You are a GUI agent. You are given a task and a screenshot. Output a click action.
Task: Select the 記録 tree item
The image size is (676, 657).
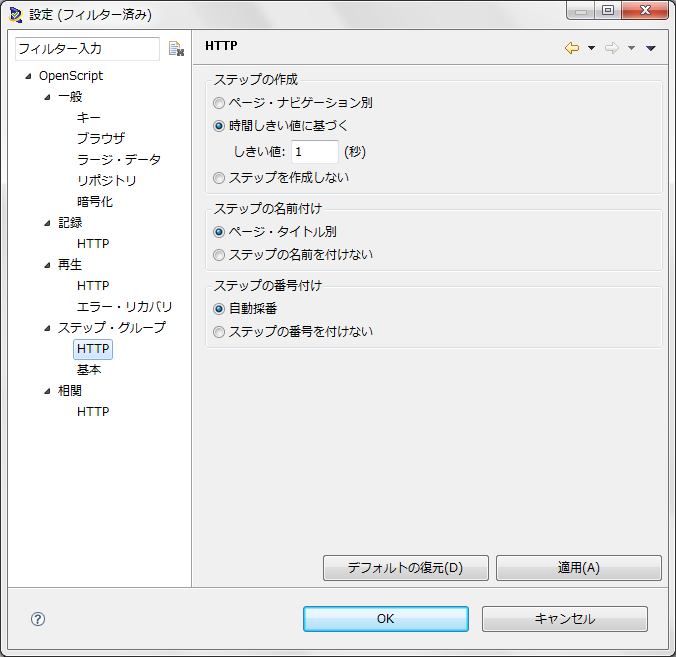pos(70,222)
